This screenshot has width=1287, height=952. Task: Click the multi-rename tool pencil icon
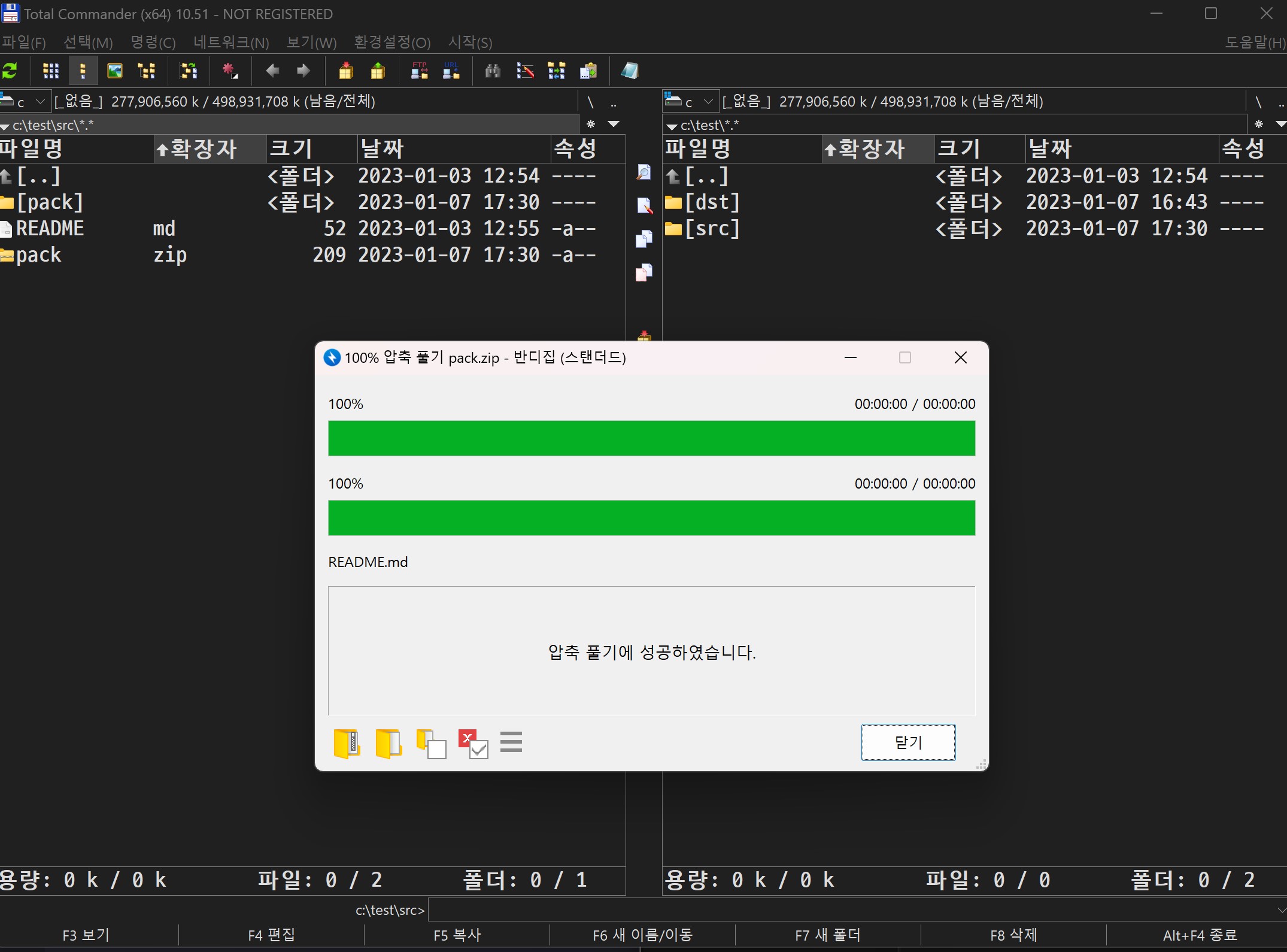525,71
